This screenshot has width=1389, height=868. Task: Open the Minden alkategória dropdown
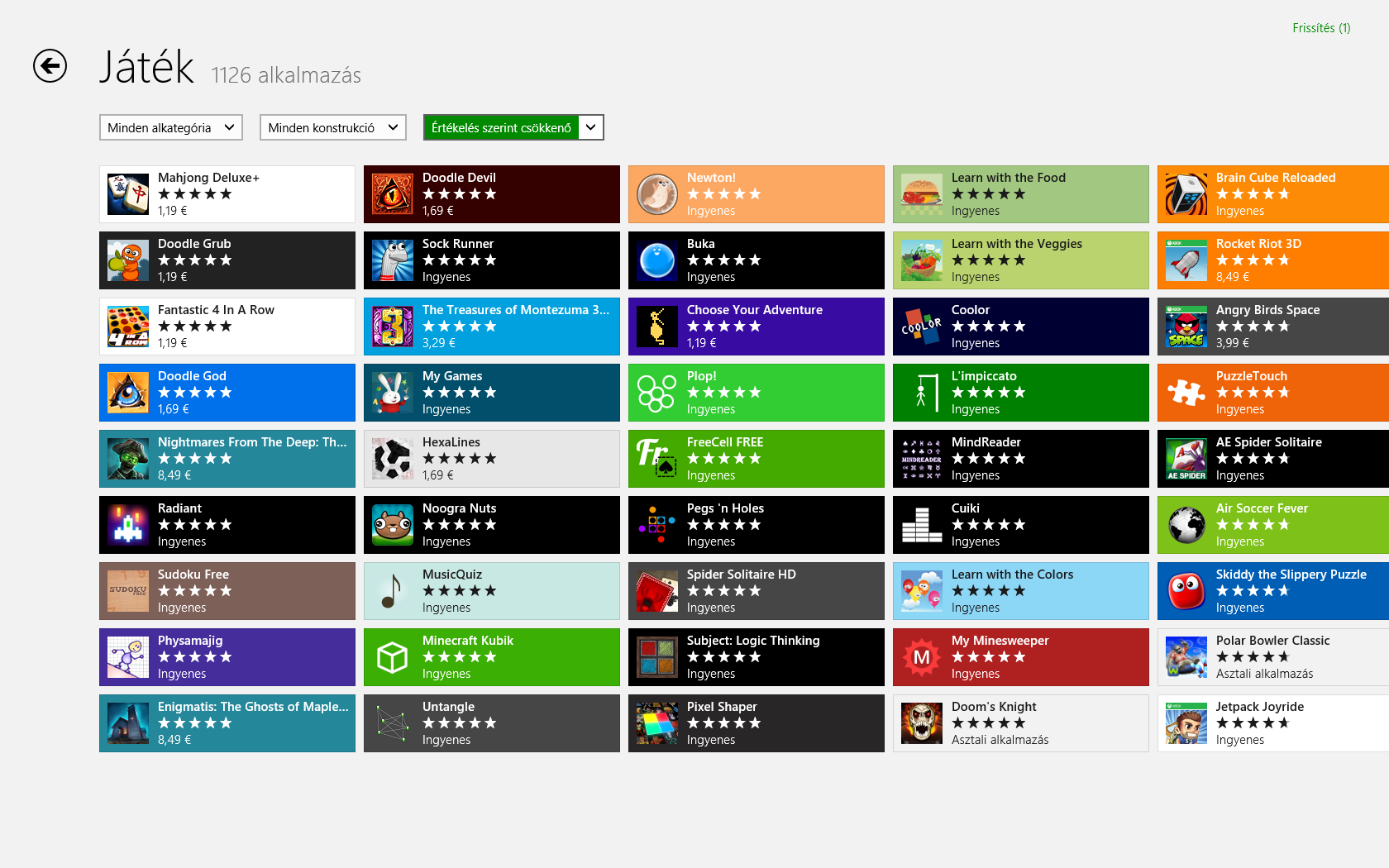(x=171, y=127)
